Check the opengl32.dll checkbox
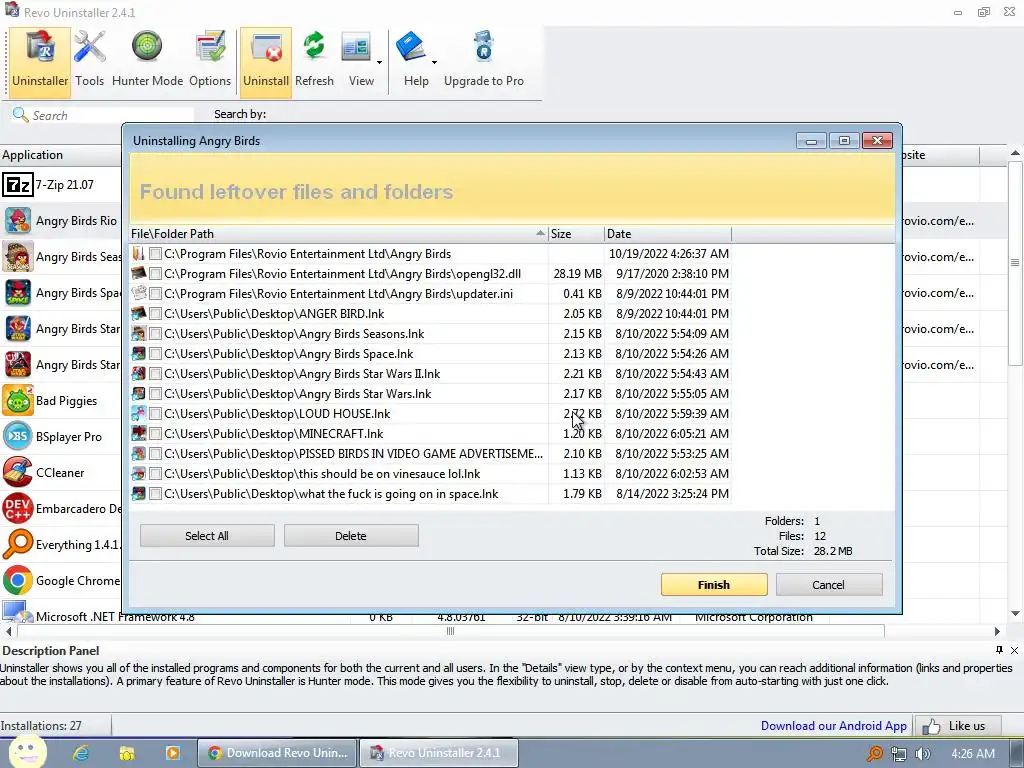The width and height of the screenshot is (1024, 768). 155,274
